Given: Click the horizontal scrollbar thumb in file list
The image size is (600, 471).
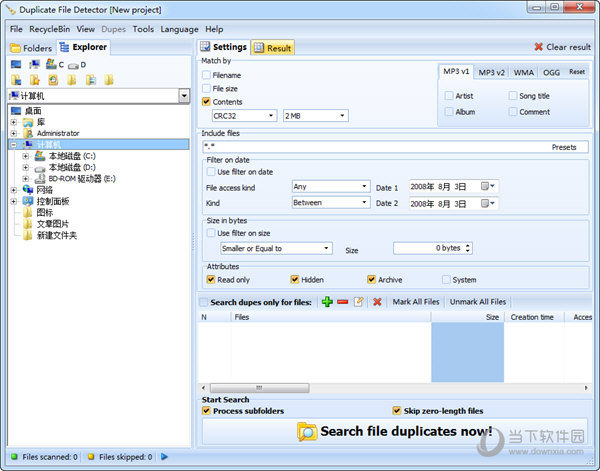Looking at the screenshot, I should (259, 388).
